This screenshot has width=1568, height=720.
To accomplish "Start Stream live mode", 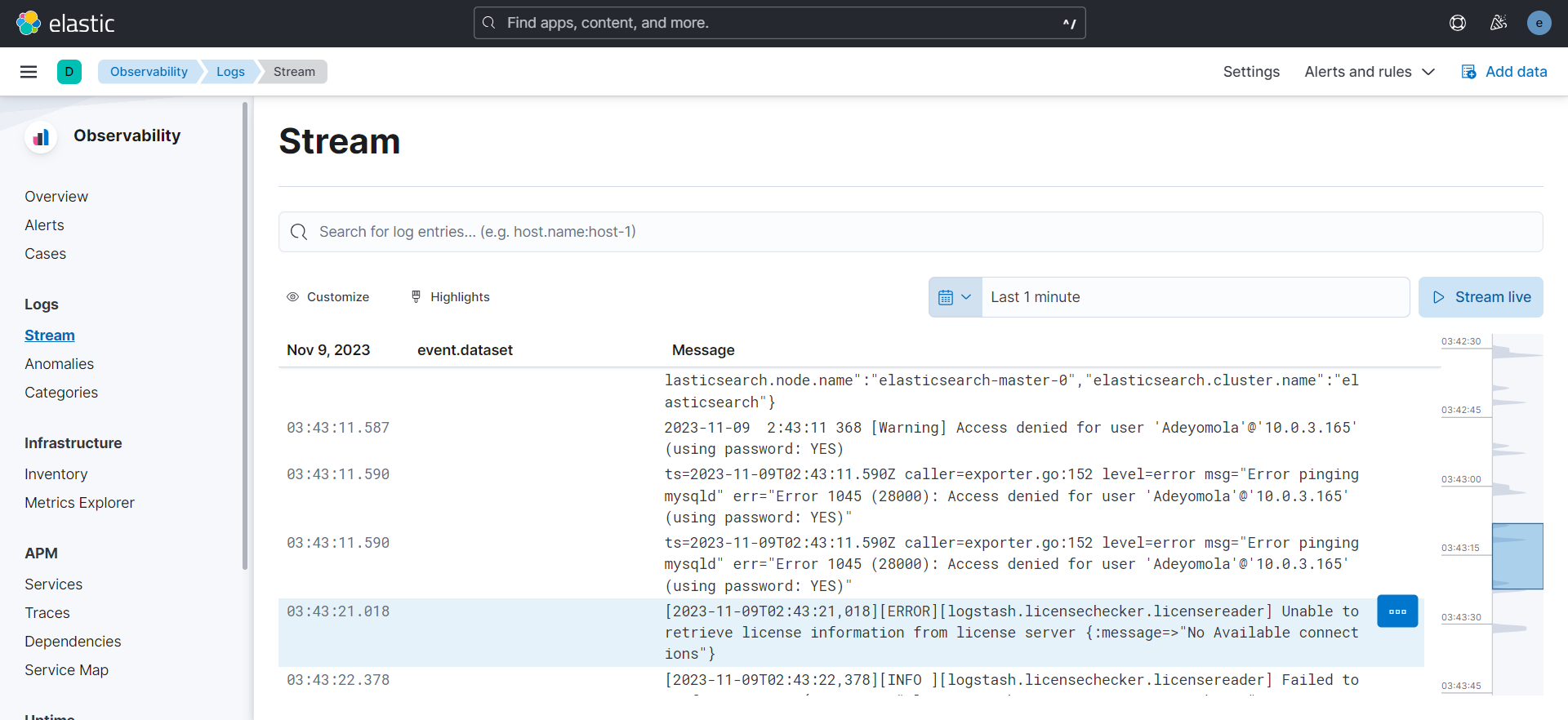I will (x=1481, y=297).
